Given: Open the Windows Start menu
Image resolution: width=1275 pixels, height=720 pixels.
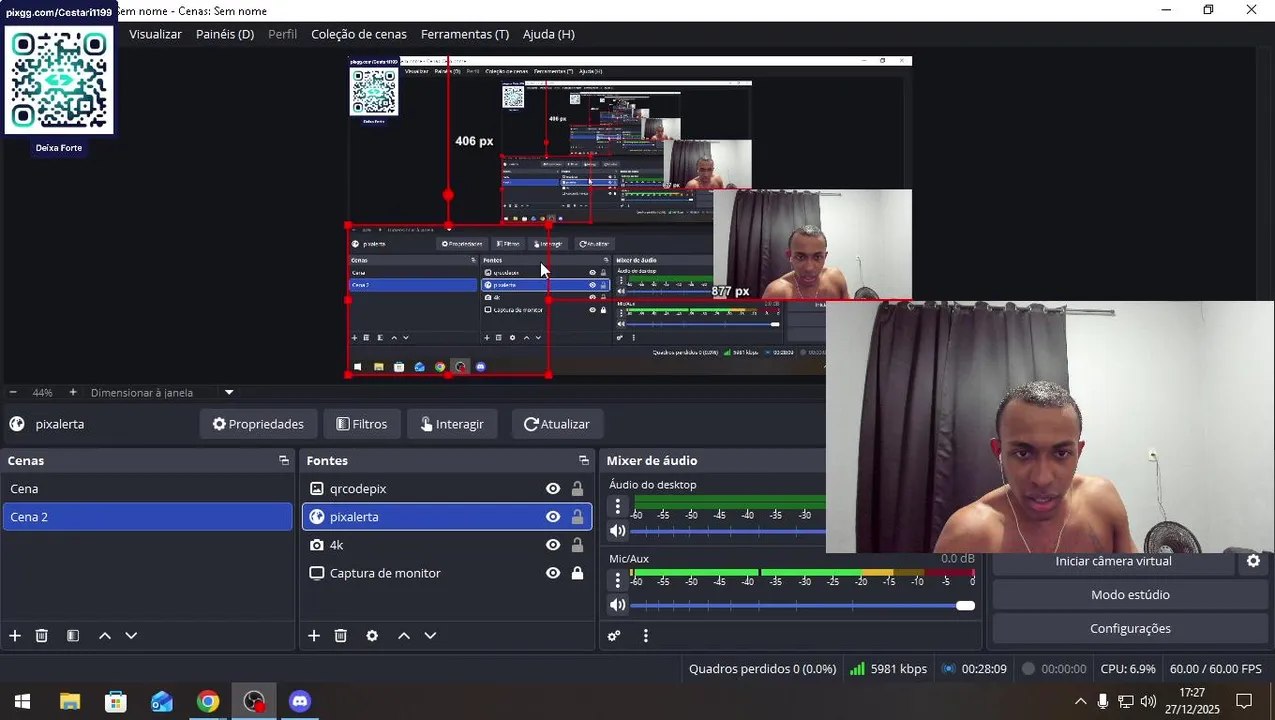Looking at the screenshot, I should (x=22, y=701).
